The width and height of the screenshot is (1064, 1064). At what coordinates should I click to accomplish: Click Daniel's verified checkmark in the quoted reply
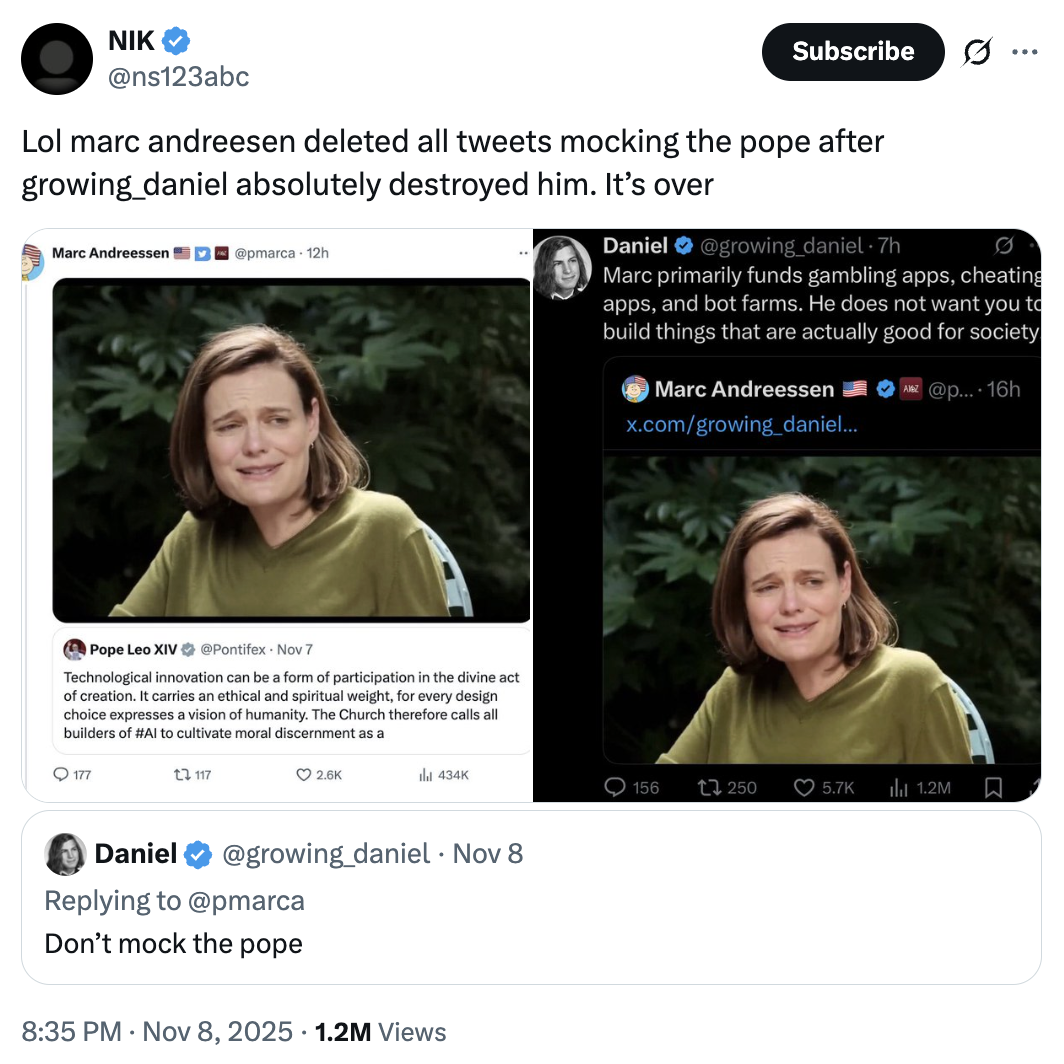click(x=198, y=853)
